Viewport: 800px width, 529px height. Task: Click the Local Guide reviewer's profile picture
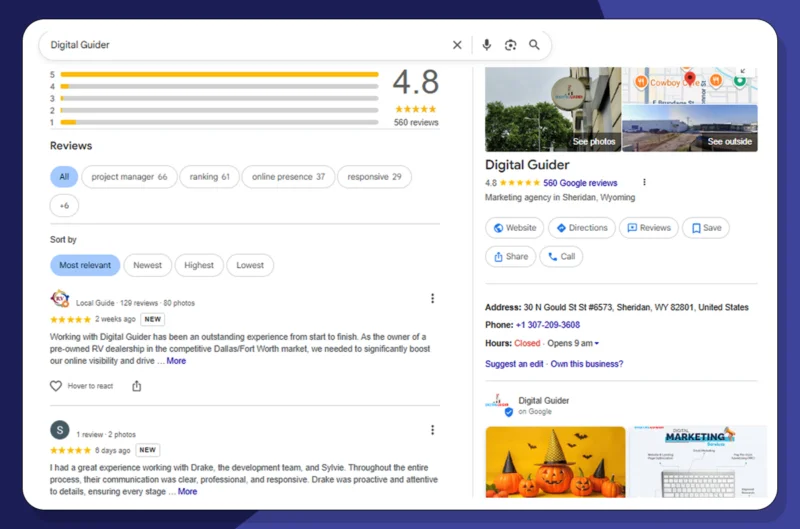[x=60, y=298]
